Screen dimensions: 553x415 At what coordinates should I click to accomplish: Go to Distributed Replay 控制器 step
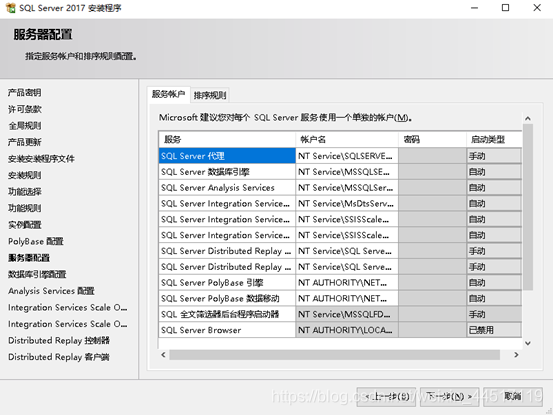(x=59, y=340)
